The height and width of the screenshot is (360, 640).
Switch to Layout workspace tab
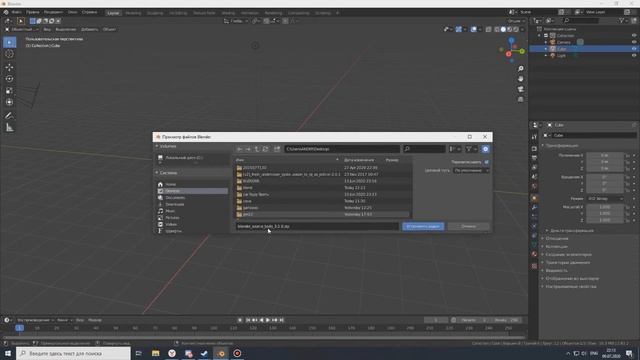tap(113, 13)
